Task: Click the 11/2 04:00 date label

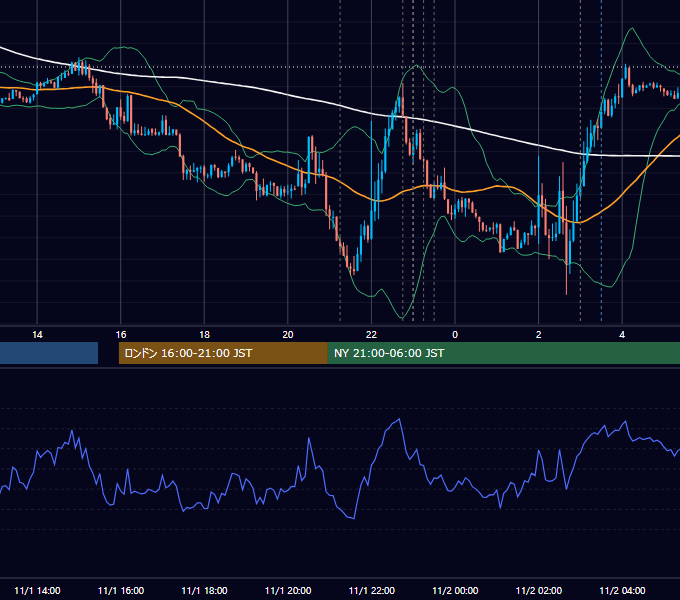Action: (x=622, y=590)
